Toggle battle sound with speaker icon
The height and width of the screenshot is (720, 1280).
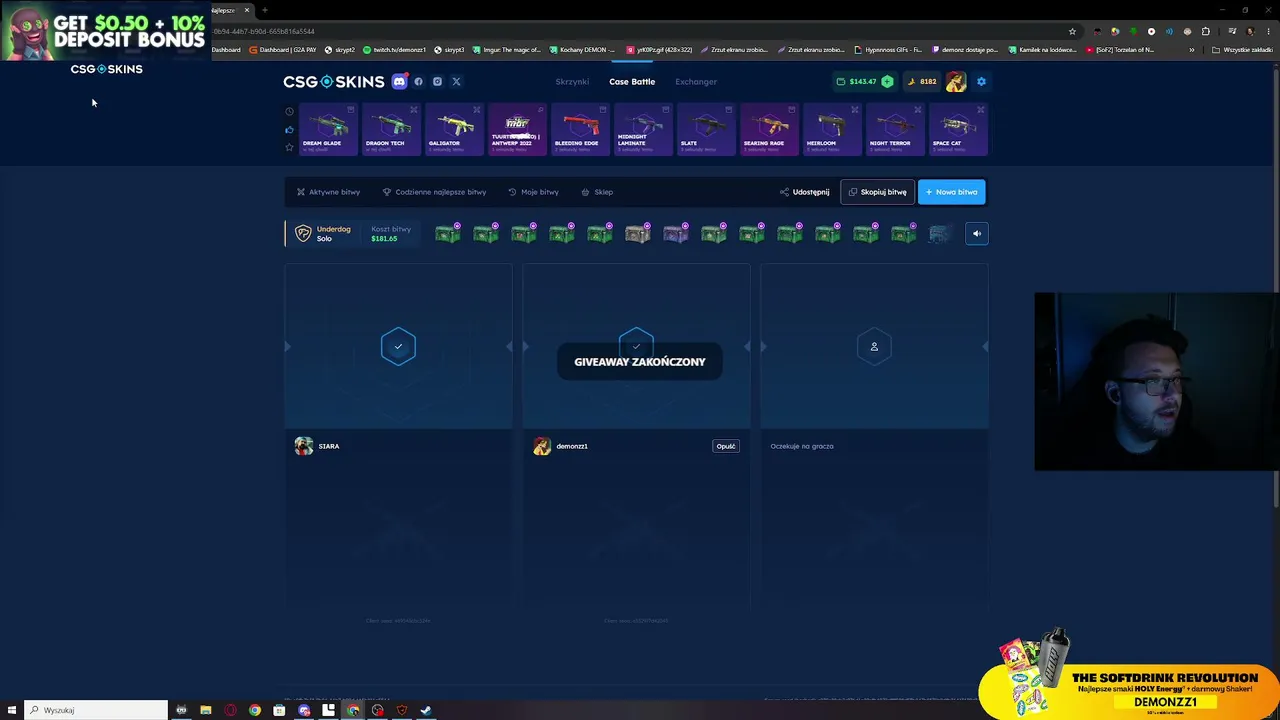(977, 234)
